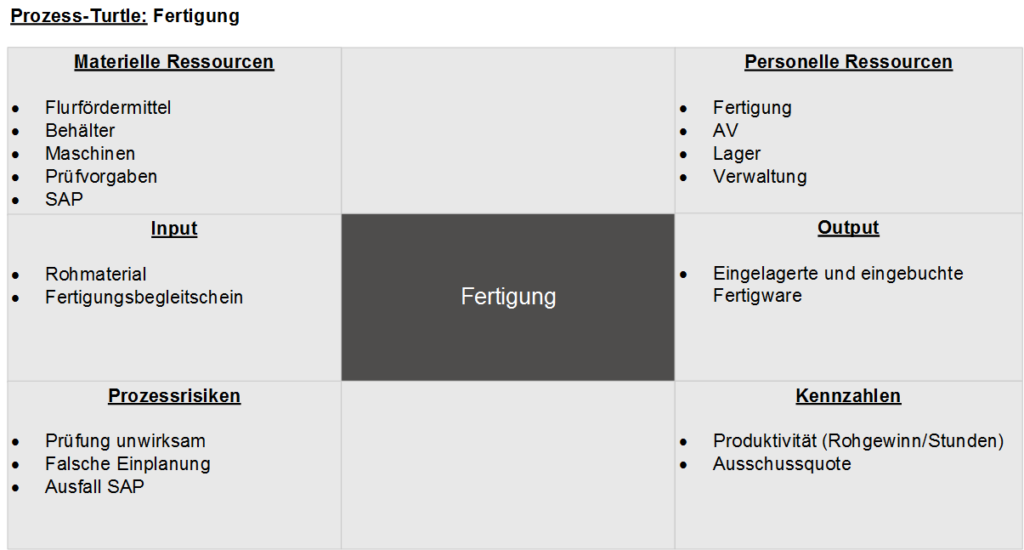Screen dimensions: 1024x550
Task: Click the Ausfall SAP risk entry
Action: click(95, 487)
